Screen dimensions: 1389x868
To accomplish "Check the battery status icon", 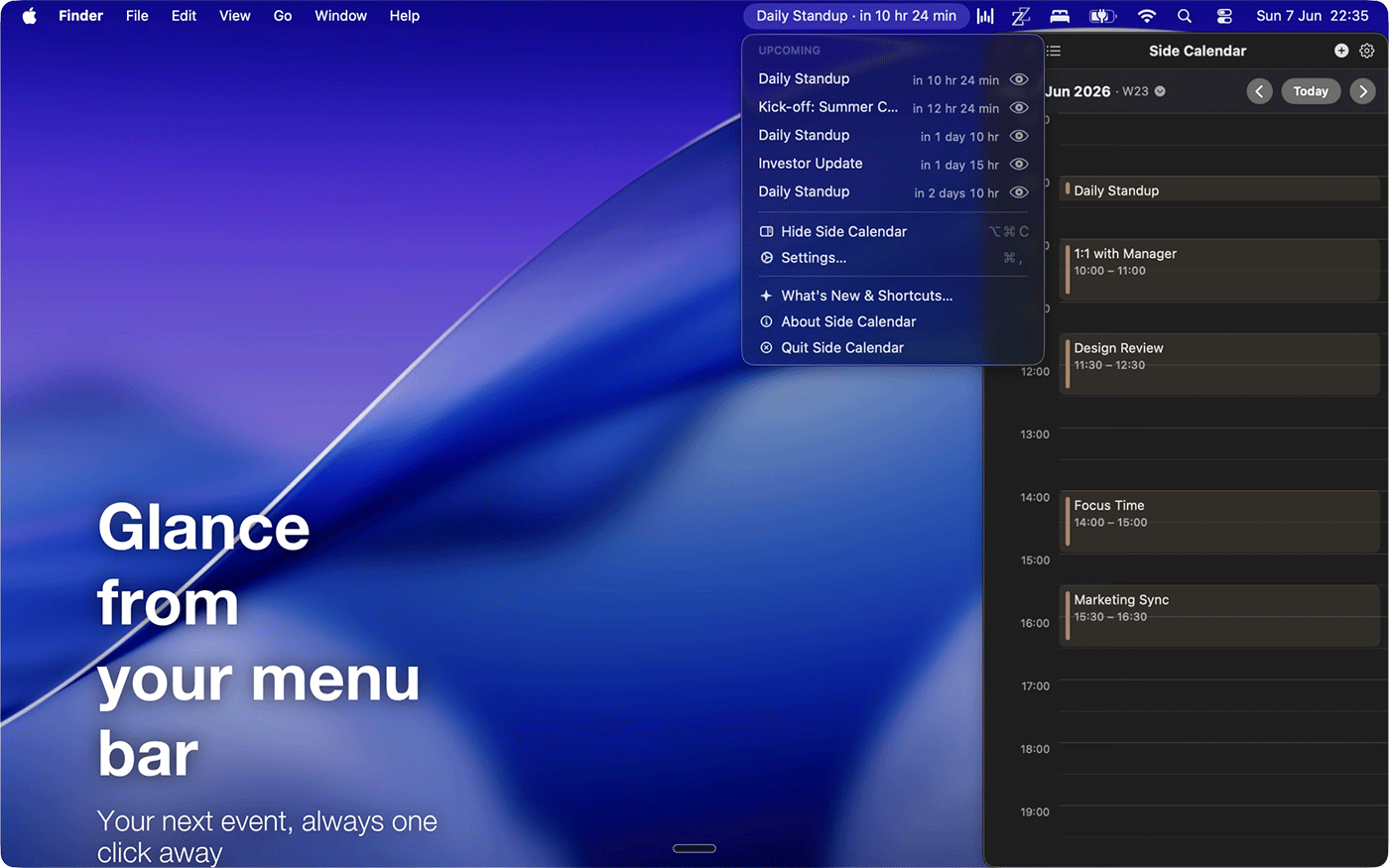I will pos(1102,16).
